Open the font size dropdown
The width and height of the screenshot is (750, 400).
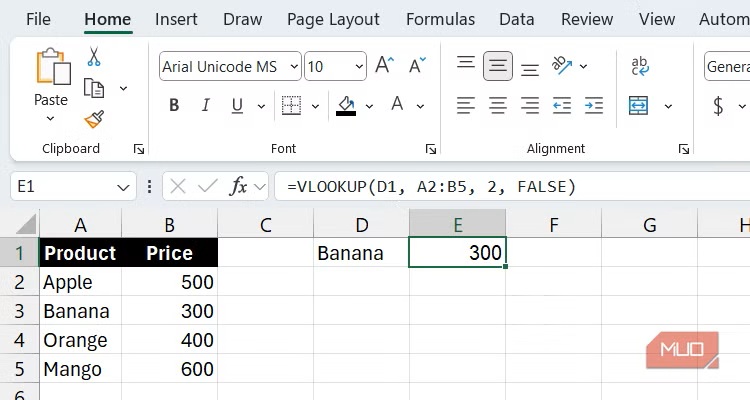coord(356,67)
